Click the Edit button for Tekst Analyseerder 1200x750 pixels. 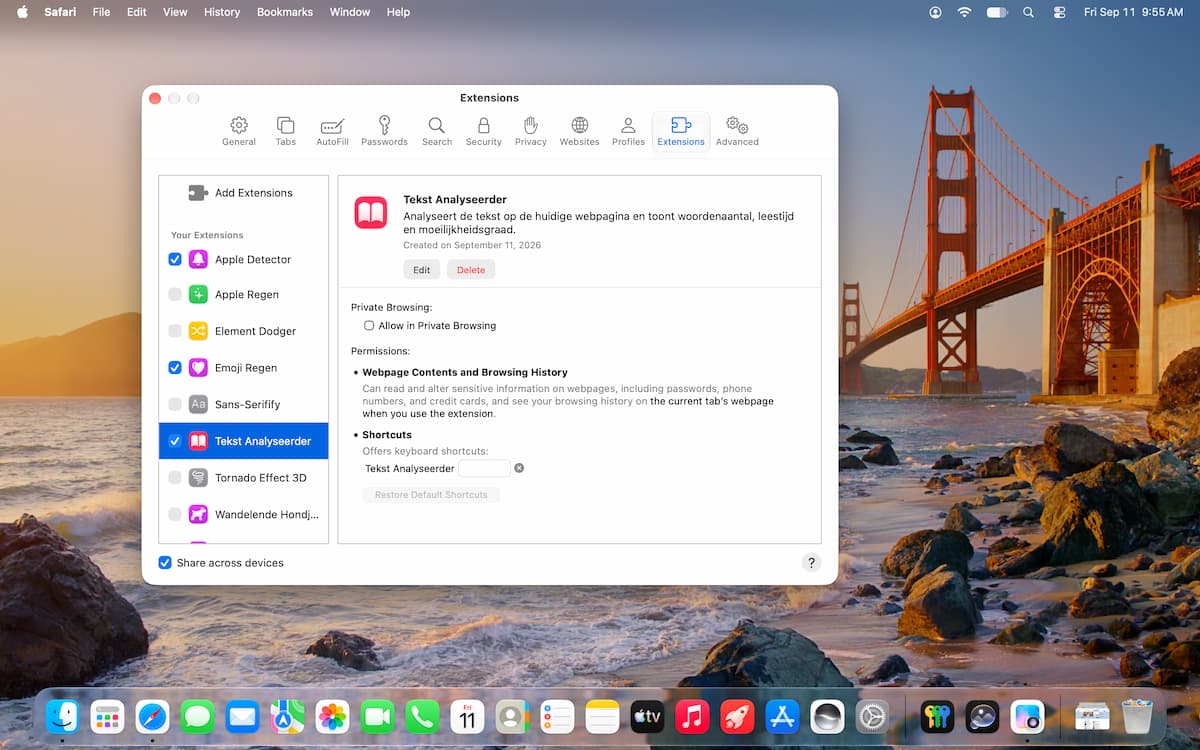[422, 270]
